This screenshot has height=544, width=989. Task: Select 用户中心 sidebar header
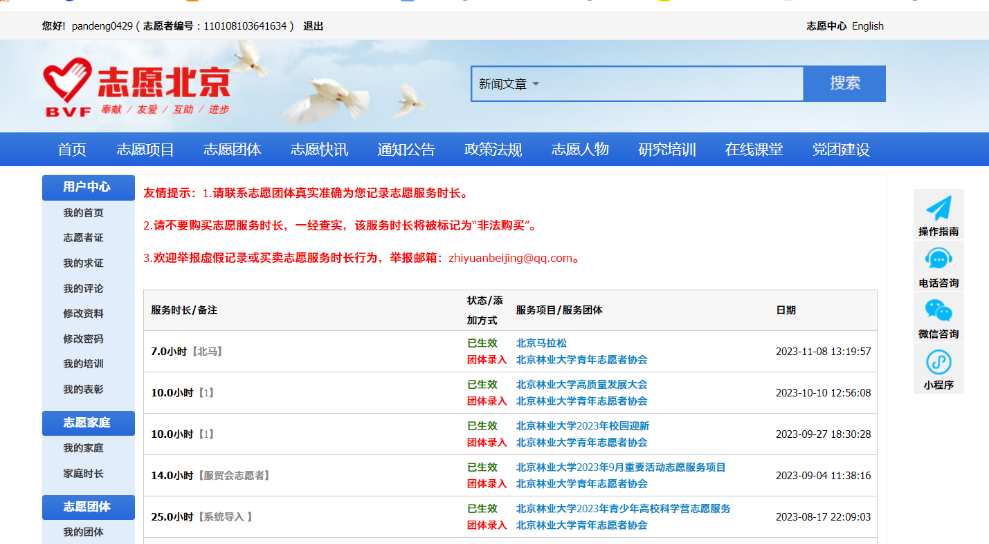(x=88, y=187)
